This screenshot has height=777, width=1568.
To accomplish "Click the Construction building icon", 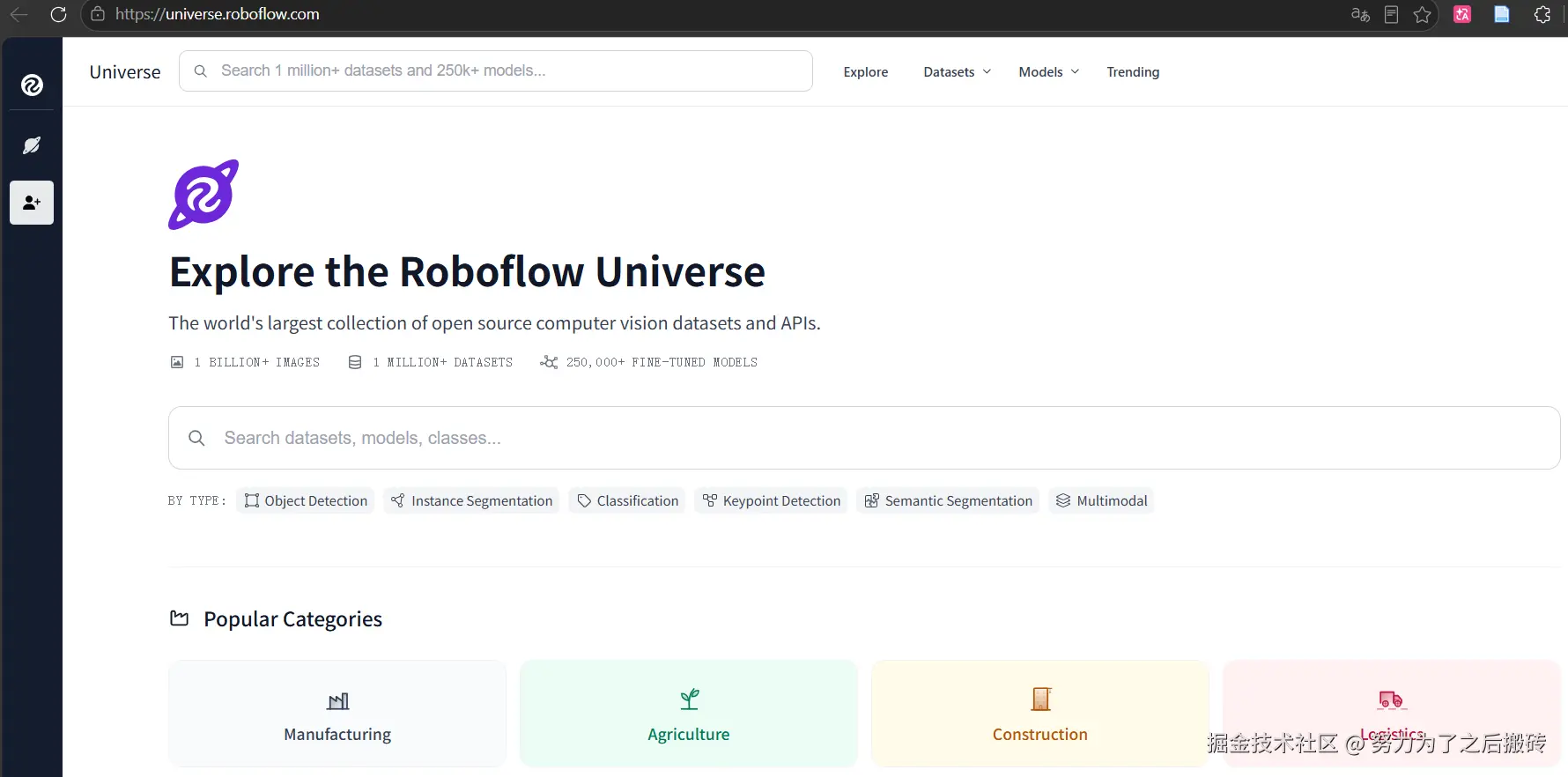I will pyautogui.click(x=1041, y=699).
